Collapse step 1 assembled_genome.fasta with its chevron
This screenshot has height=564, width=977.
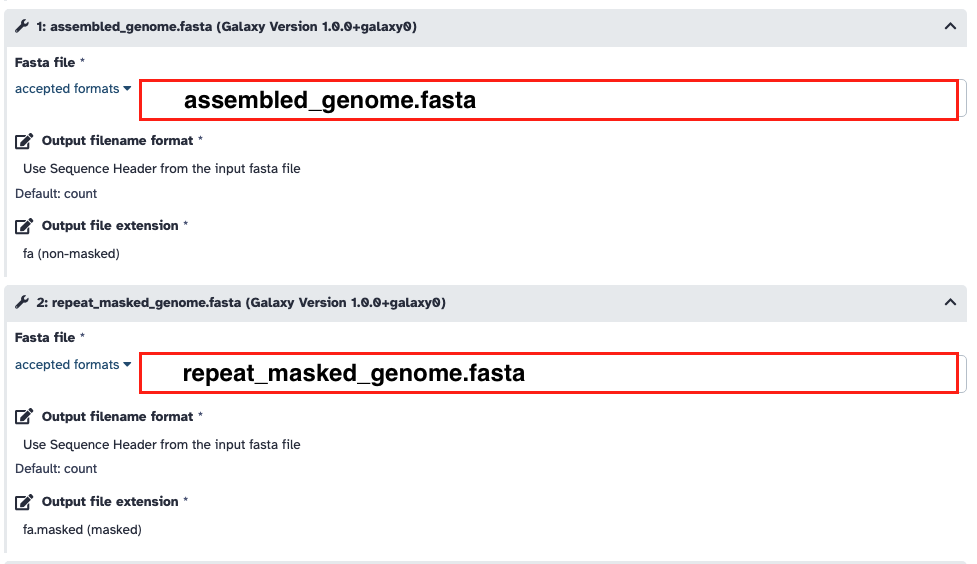pos(950,27)
